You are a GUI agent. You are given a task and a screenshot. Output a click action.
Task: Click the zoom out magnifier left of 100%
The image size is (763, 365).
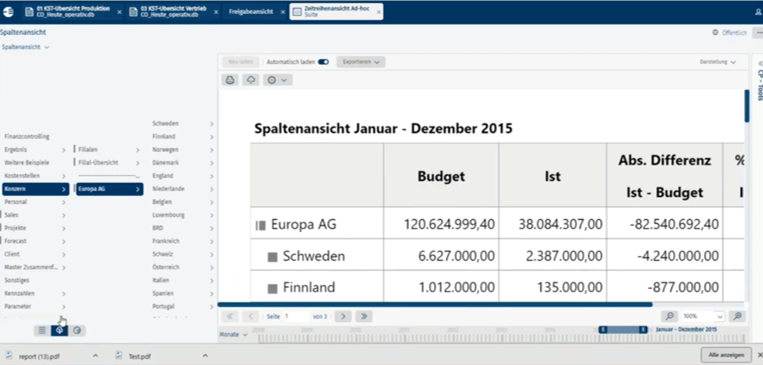[x=670, y=316]
